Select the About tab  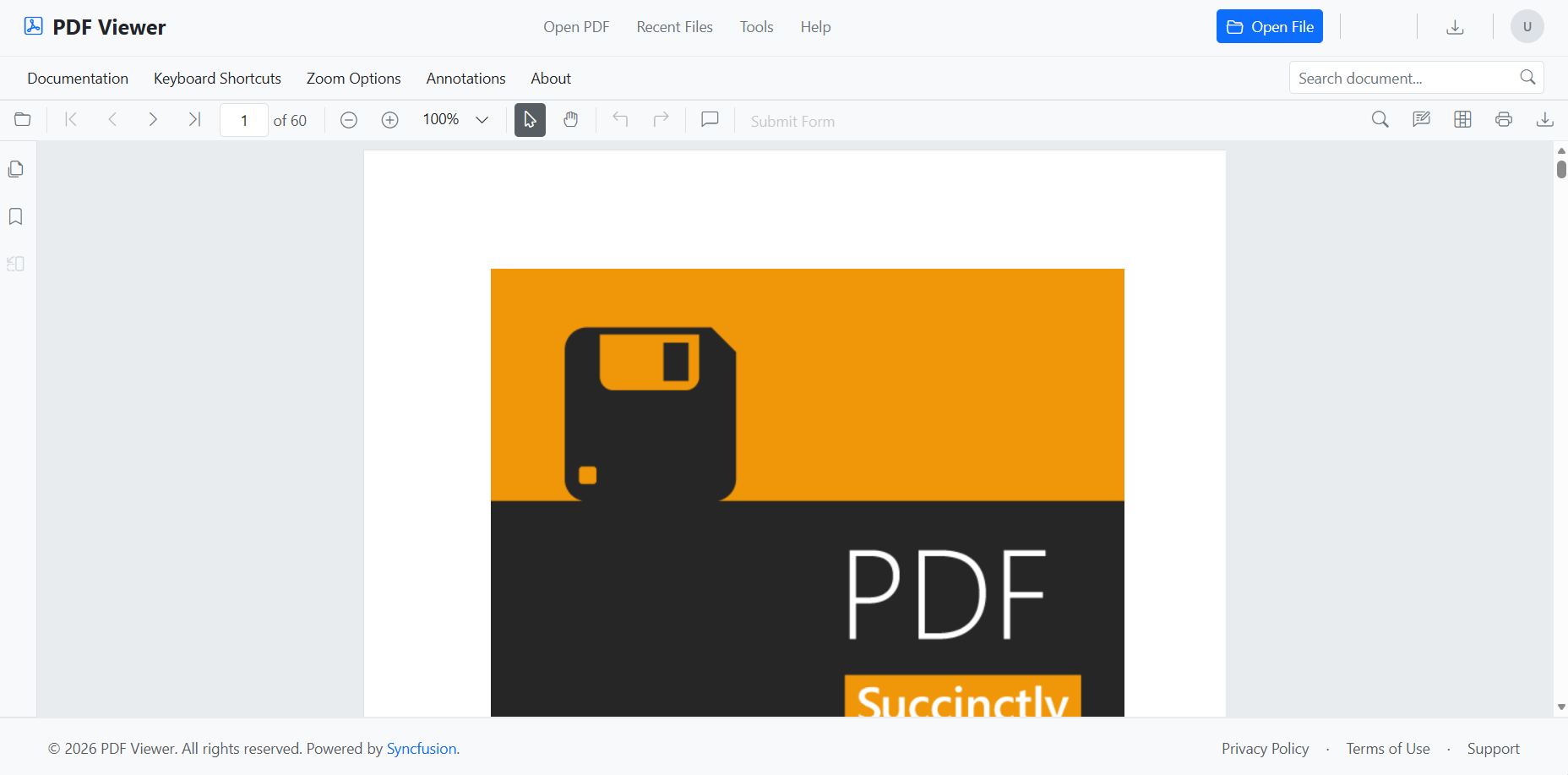[551, 79]
